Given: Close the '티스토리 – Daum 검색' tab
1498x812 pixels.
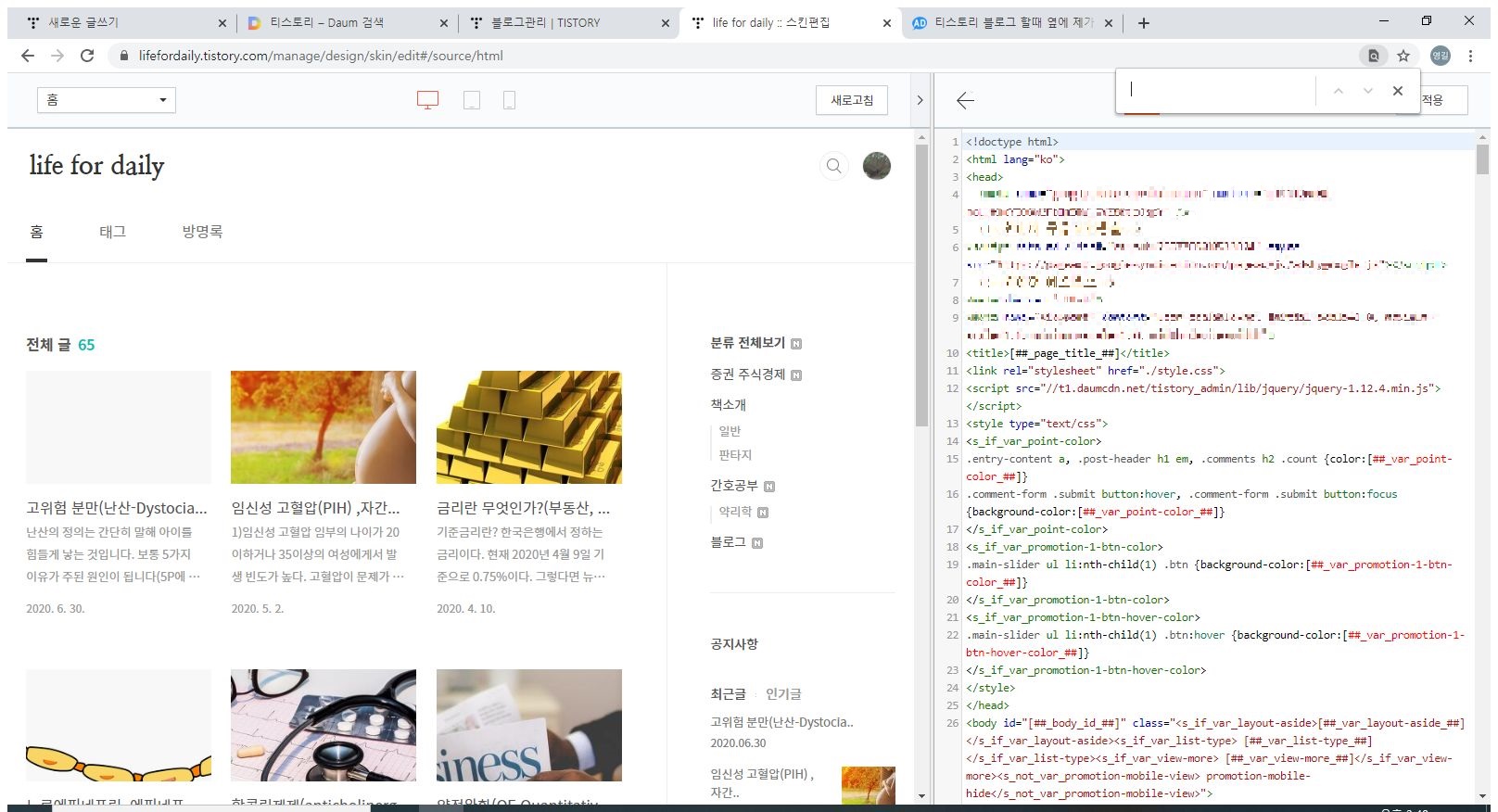Looking at the screenshot, I should [x=444, y=23].
